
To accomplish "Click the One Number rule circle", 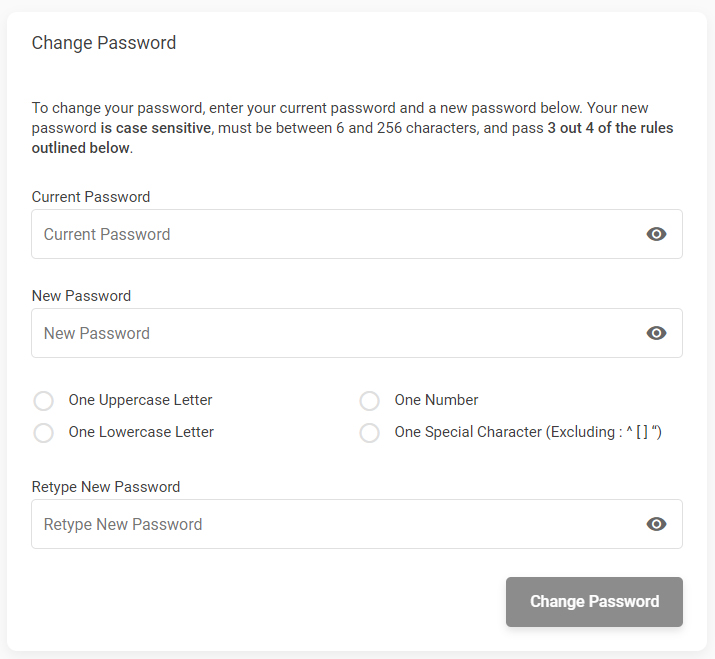I will tap(370, 401).
